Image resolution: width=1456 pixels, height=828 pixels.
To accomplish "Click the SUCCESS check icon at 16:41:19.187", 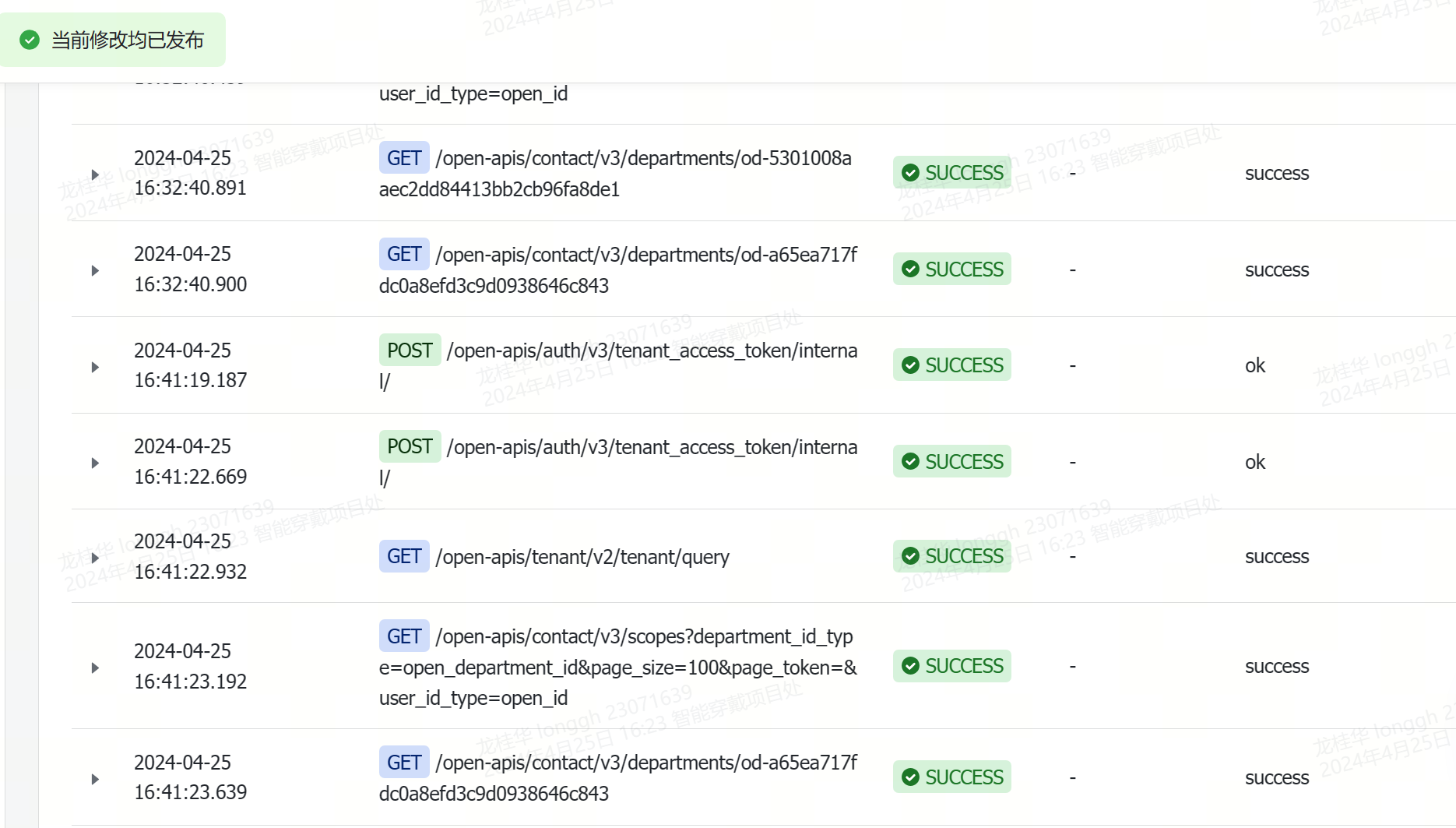I will coord(910,365).
